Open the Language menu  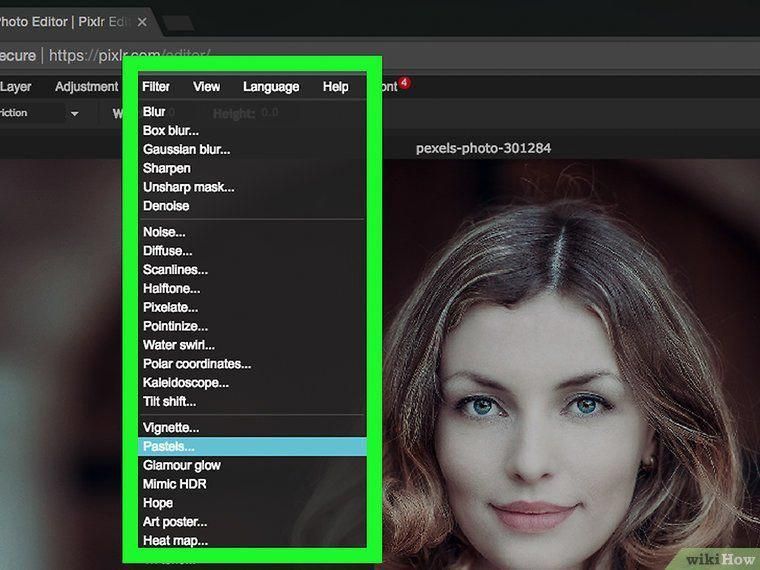271,87
